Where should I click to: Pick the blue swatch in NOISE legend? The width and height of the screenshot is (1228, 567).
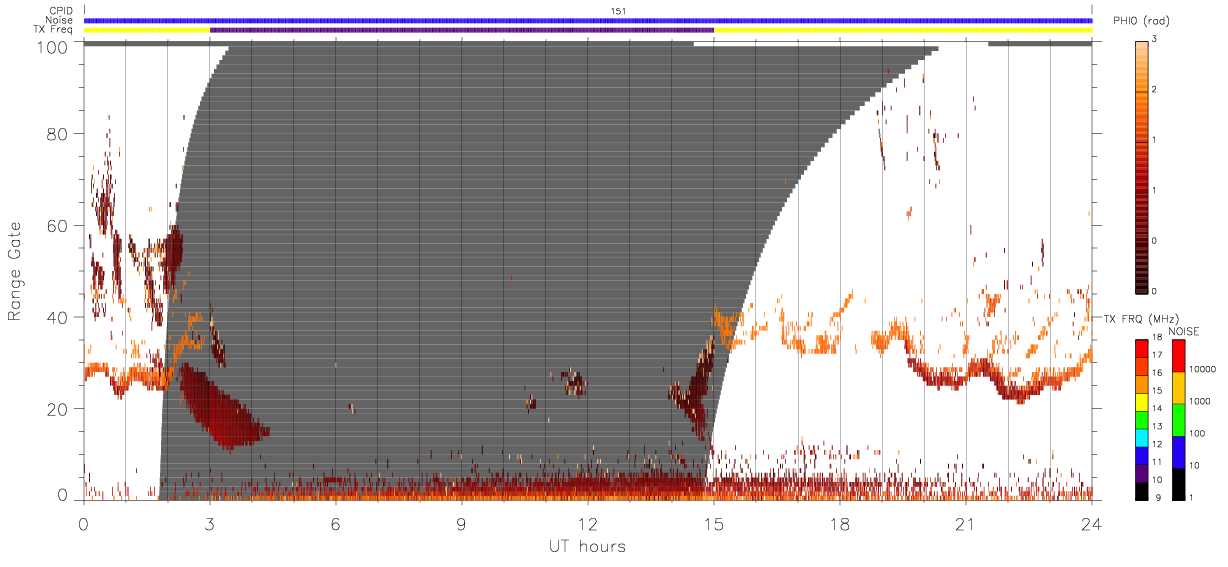pyautogui.click(x=1177, y=452)
